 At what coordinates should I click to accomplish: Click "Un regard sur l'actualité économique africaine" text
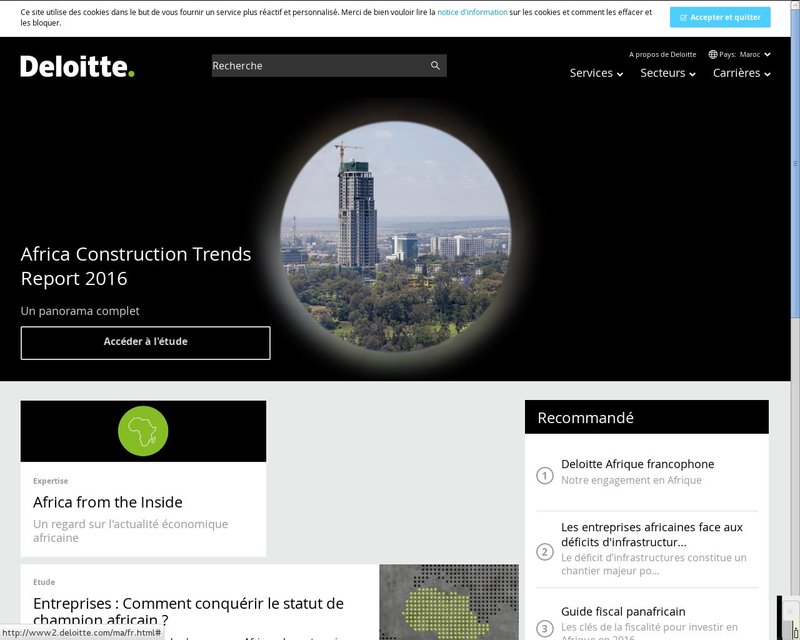point(131,531)
